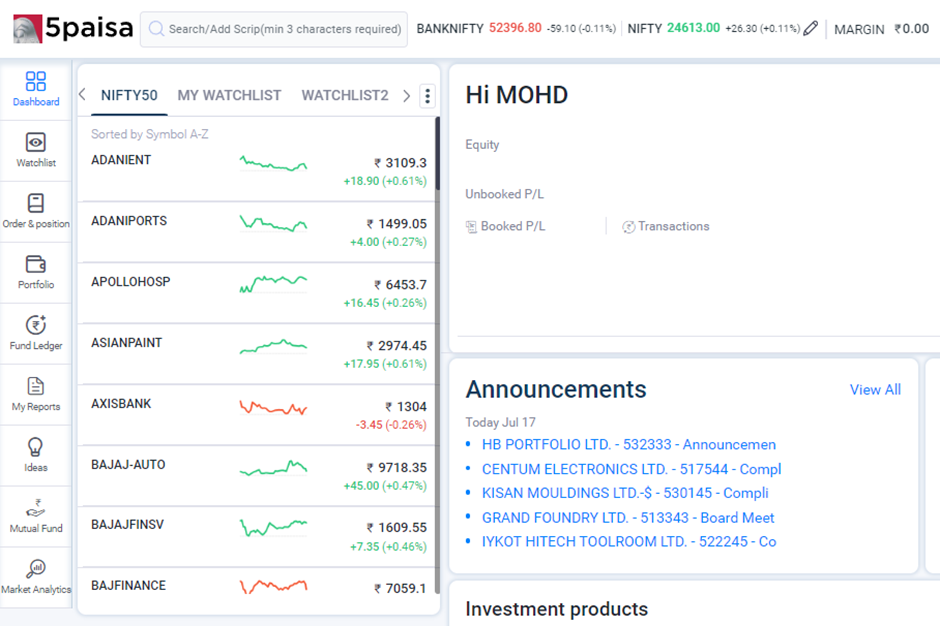The height and width of the screenshot is (626, 940).
Task: Click the APOLLOHOSP mini price chart
Action: [x=273, y=284]
